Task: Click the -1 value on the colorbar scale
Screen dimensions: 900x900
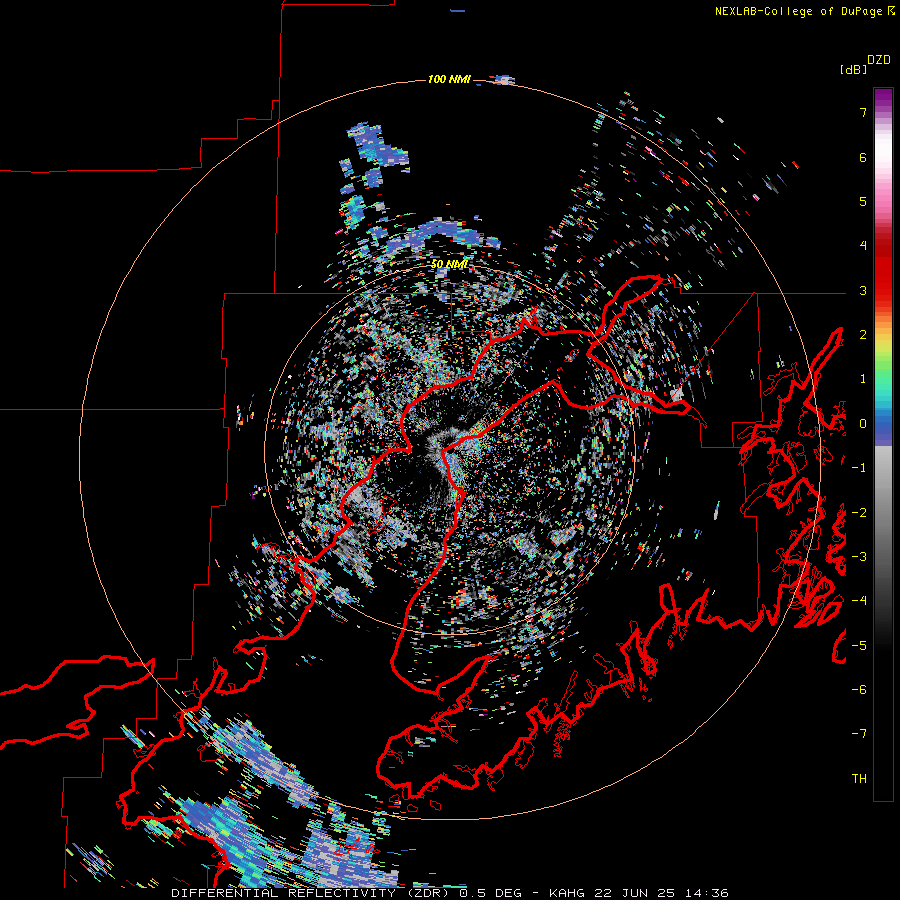Action: (859, 468)
